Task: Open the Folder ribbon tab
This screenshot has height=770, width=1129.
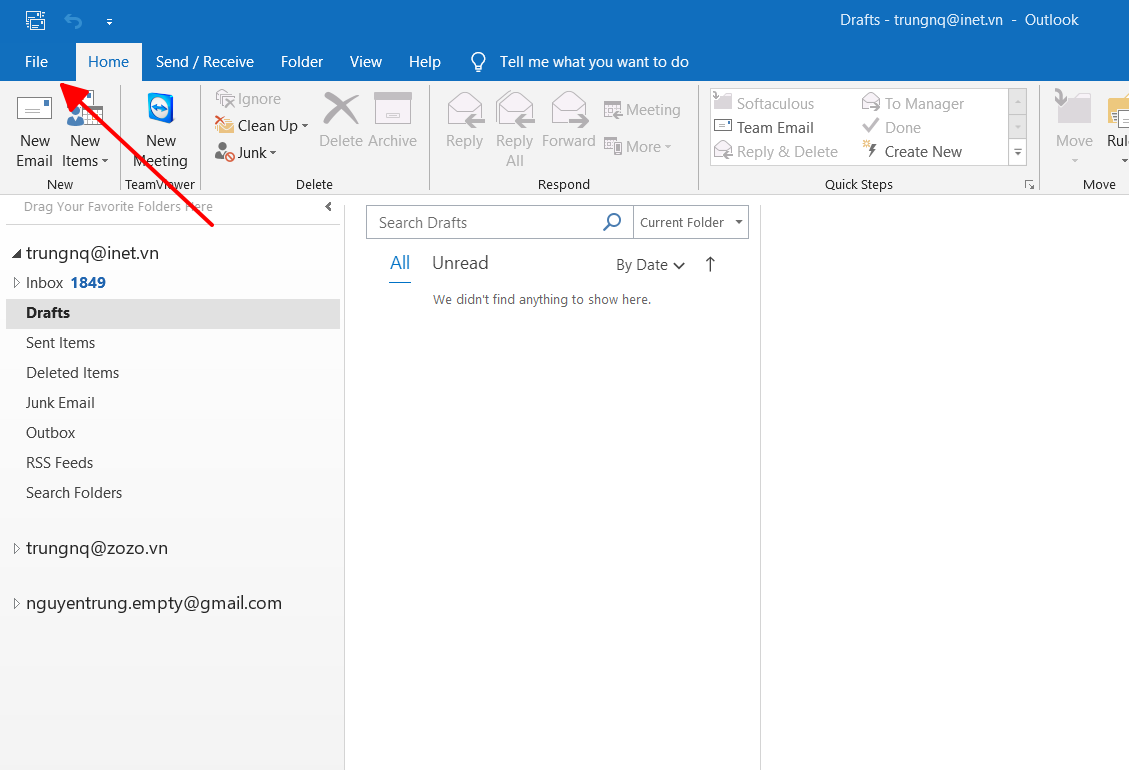Action: click(x=302, y=62)
